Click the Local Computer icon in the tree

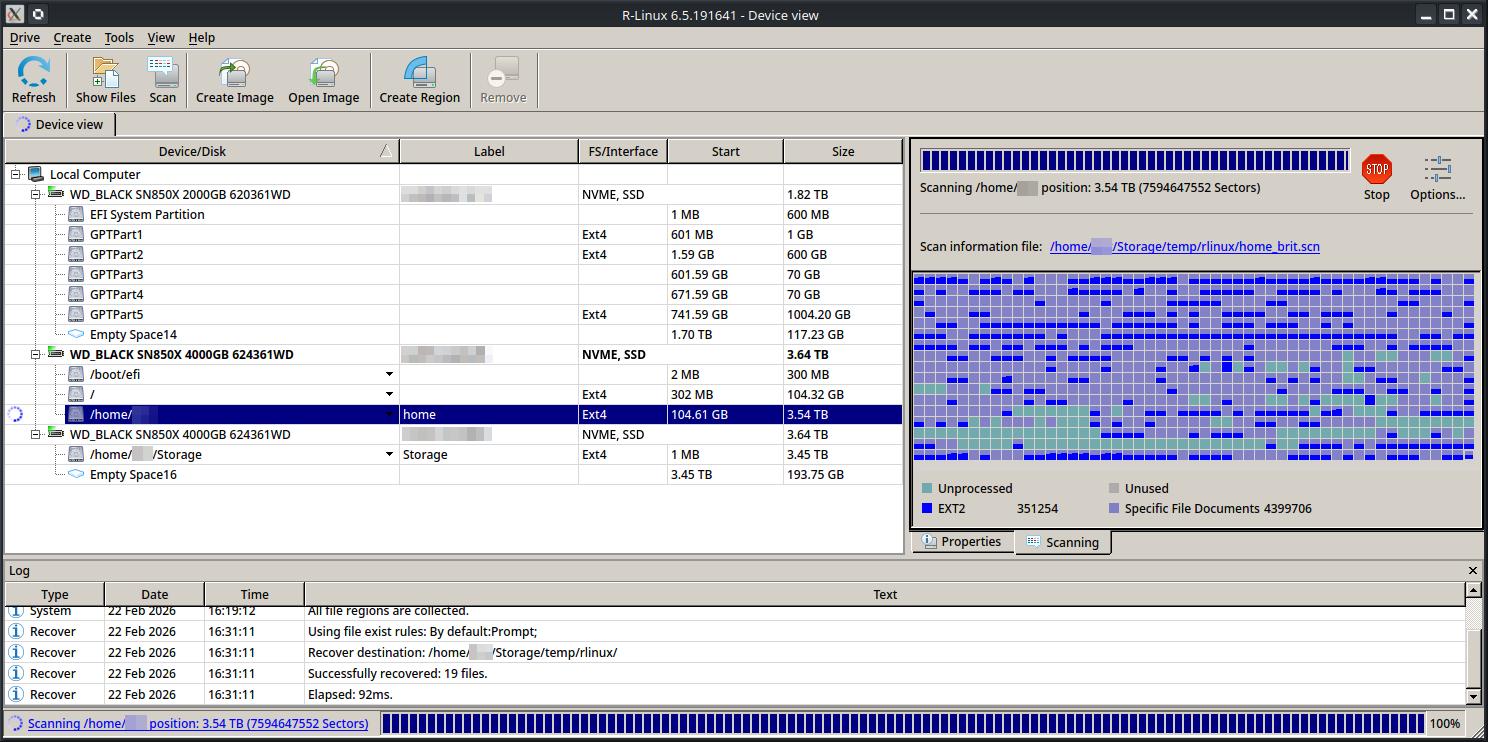pyautogui.click(x=36, y=174)
